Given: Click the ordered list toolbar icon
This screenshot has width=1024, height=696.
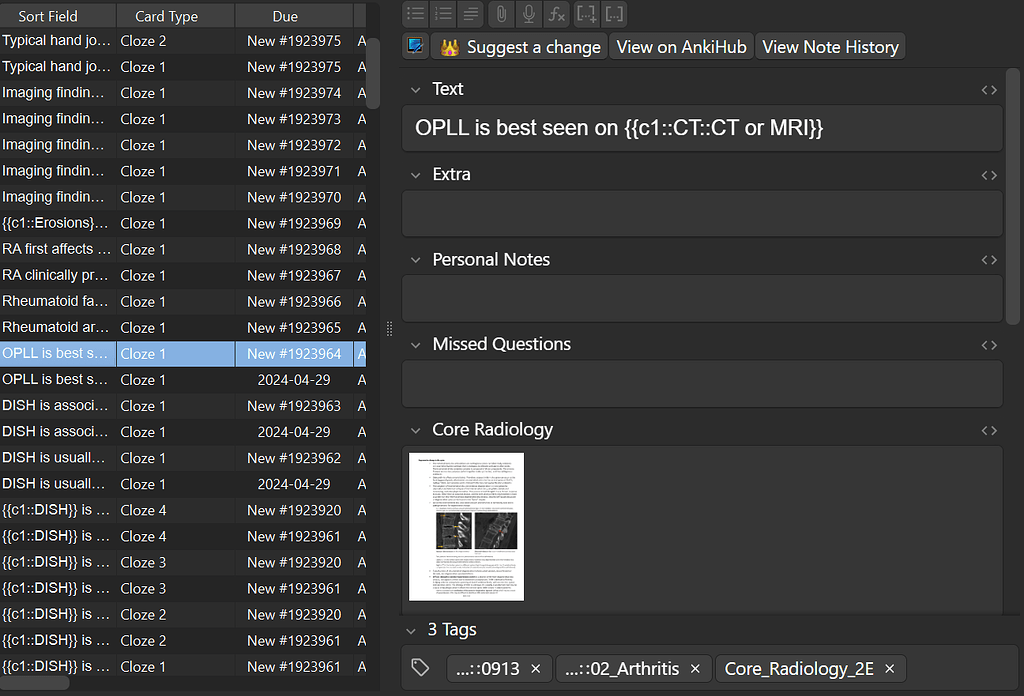Looking at the screenshot, I should point(444,14).
